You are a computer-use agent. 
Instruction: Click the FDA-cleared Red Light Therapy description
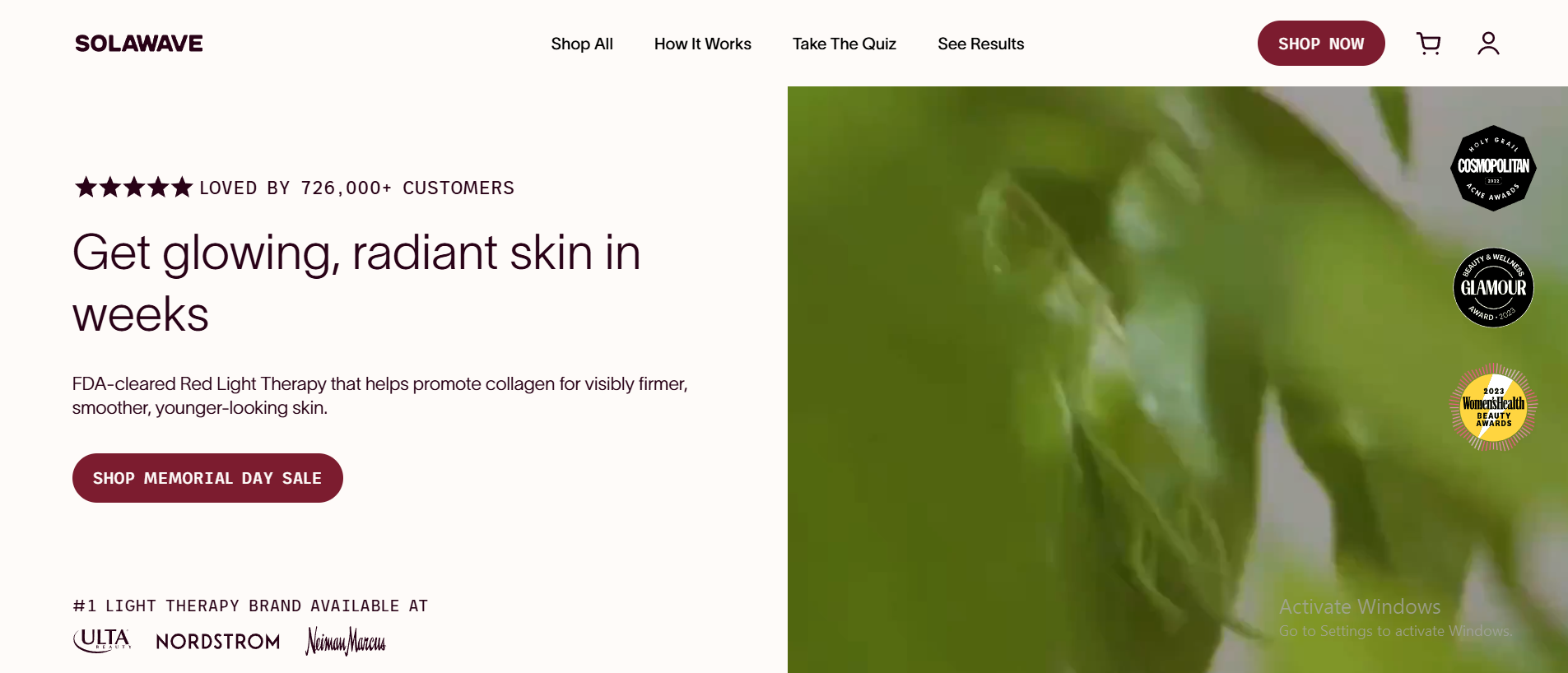click(x=379, y=396)
